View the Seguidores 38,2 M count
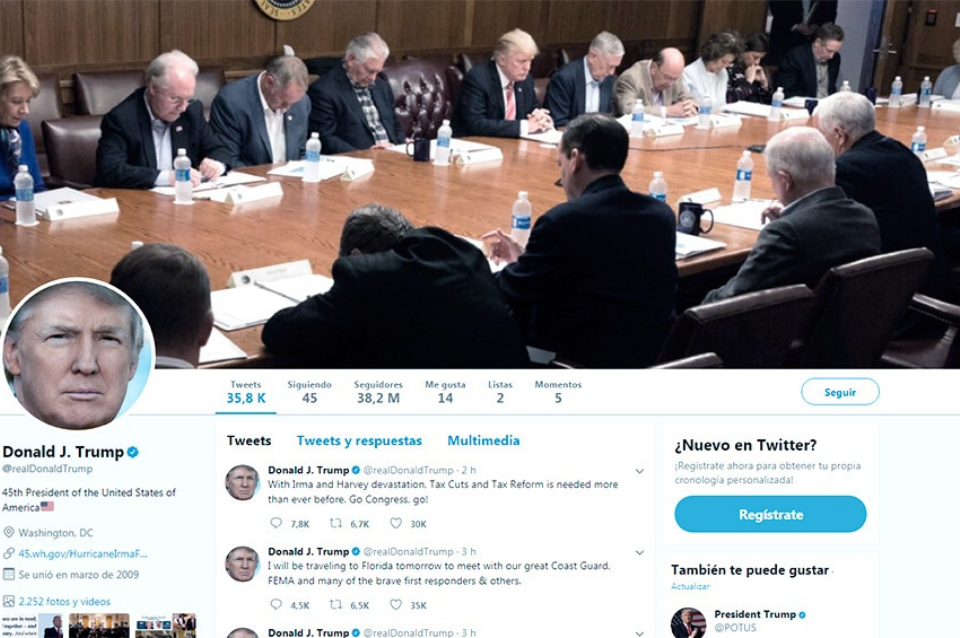 pyautogui.click(x=378, y=392)
